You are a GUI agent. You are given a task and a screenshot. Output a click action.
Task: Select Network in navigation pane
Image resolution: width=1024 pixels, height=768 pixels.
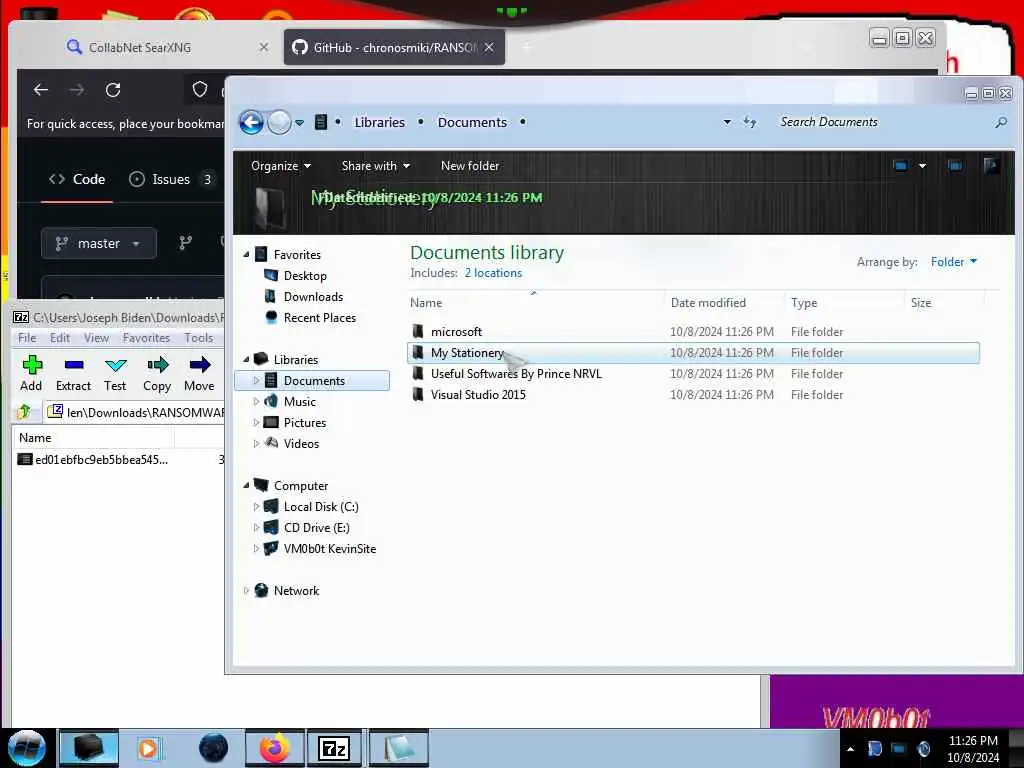[x=296, y=590]
